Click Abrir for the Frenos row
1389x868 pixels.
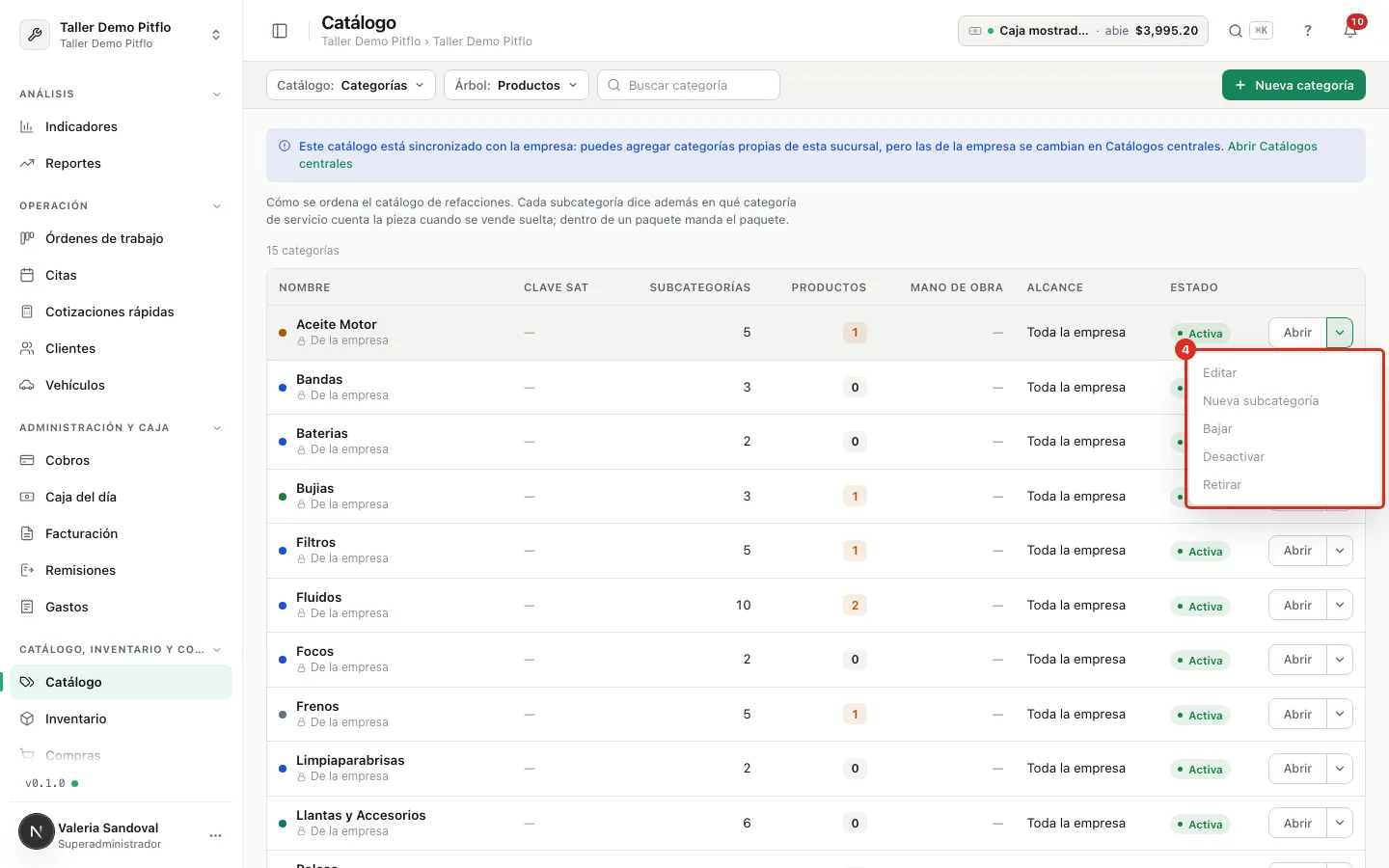[x=1297, y=715]
